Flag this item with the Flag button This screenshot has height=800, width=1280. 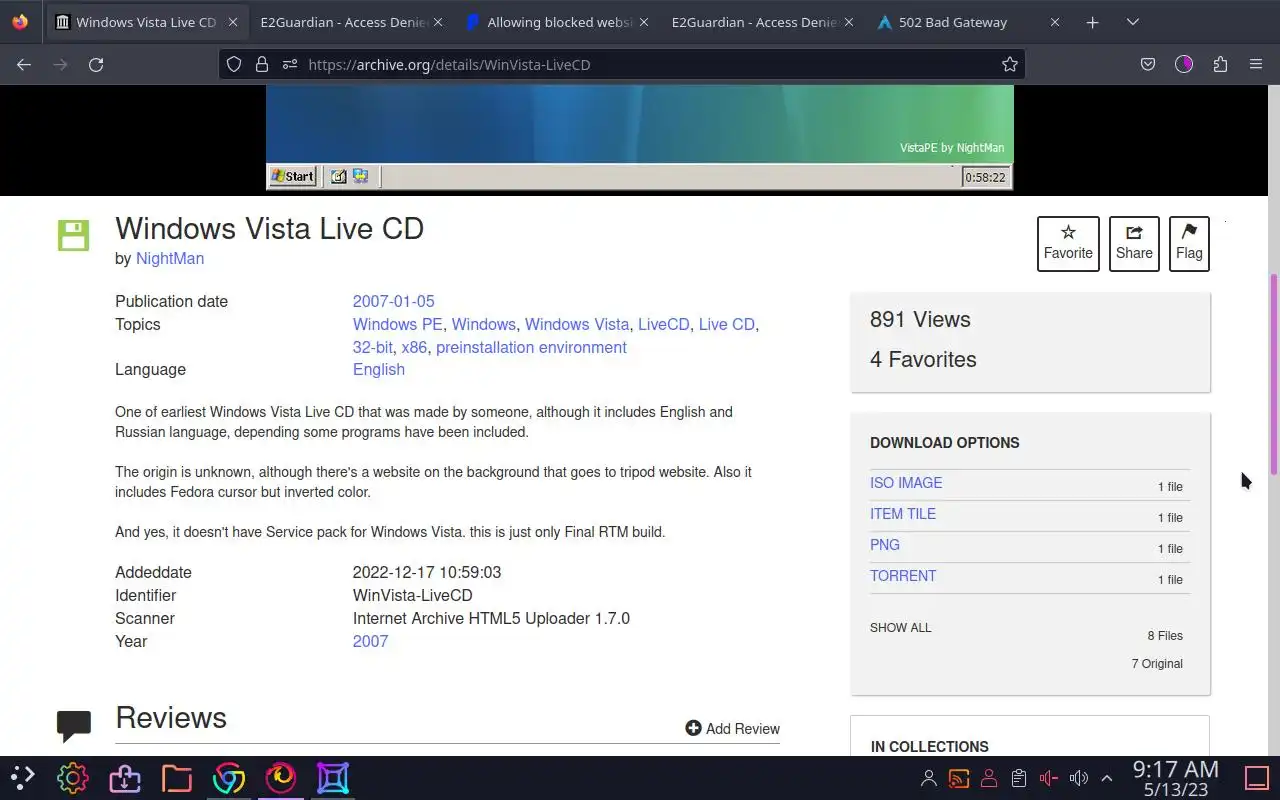pos(1189,244)
